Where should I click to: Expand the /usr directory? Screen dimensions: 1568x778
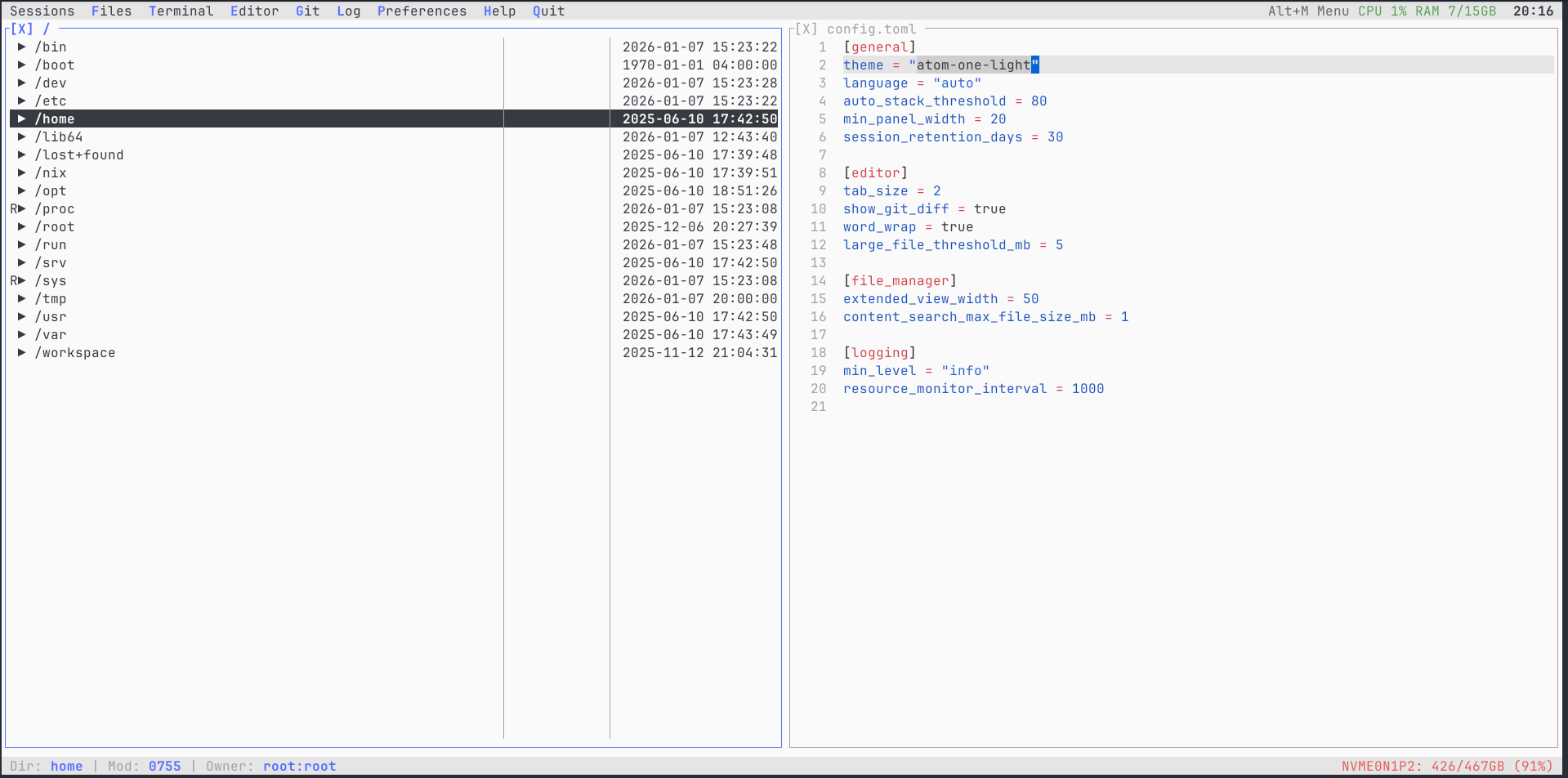tap(21, 316)
